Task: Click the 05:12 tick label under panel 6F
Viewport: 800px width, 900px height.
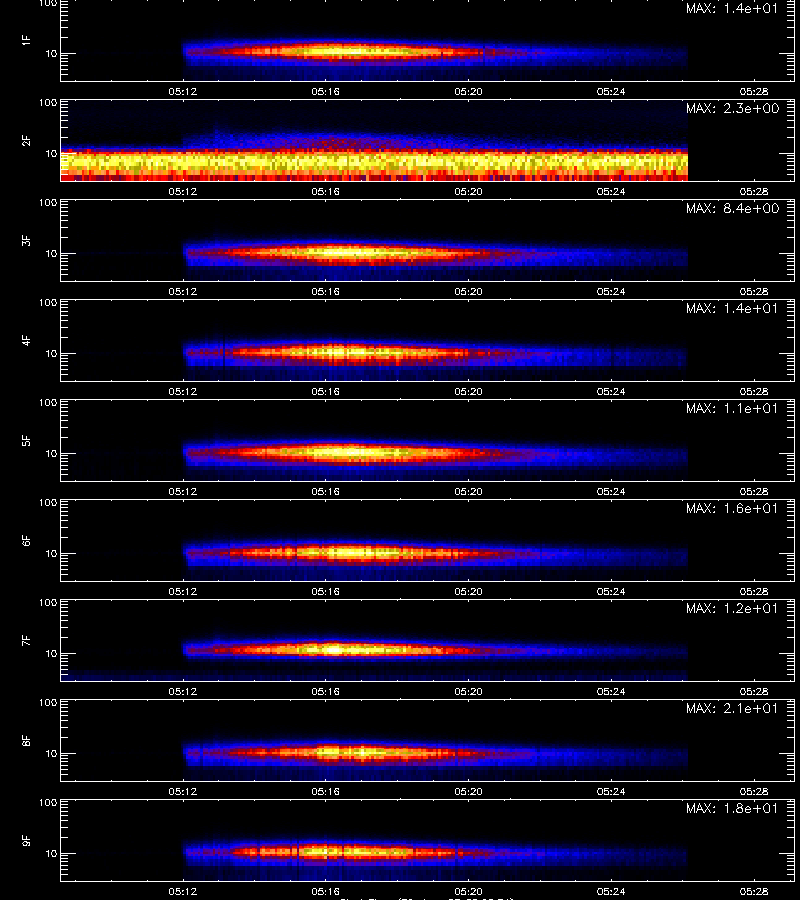Action: click(x=182, y=592)
